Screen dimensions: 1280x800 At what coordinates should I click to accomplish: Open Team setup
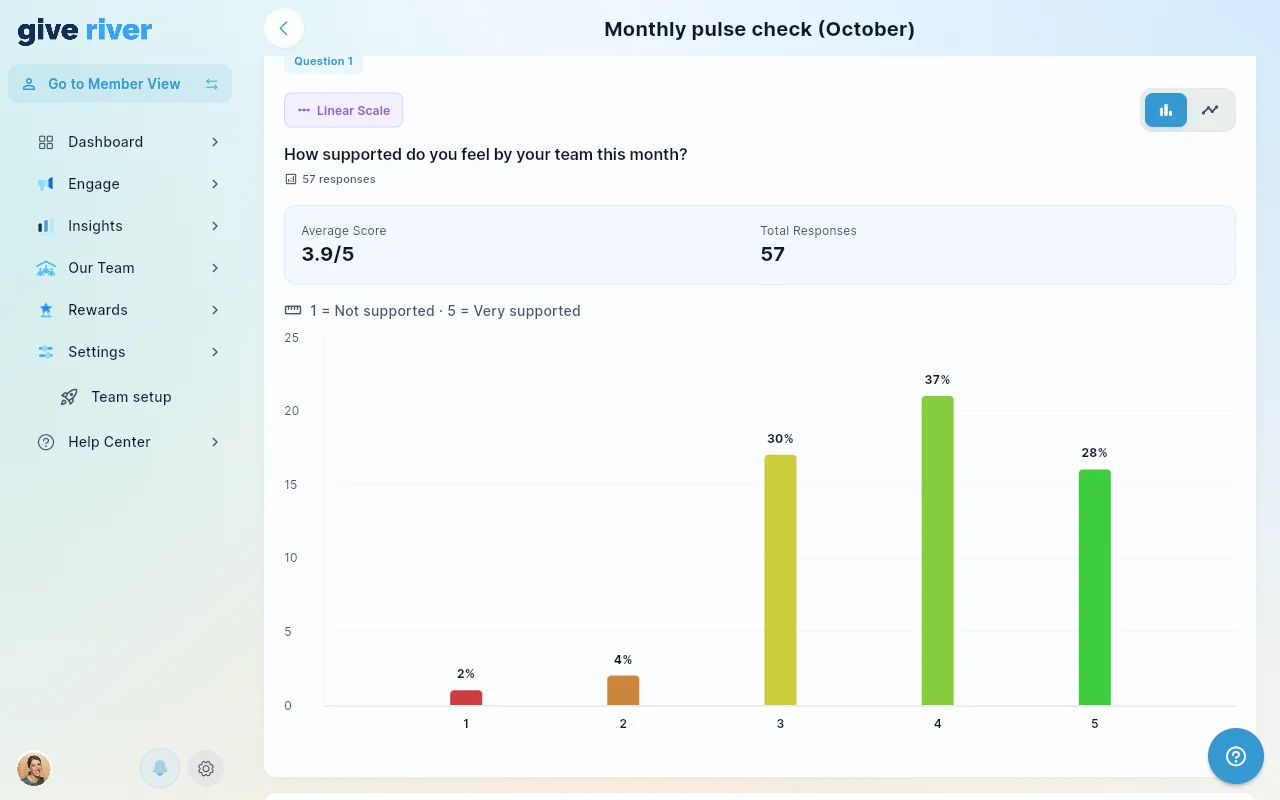tap(131, 397)
